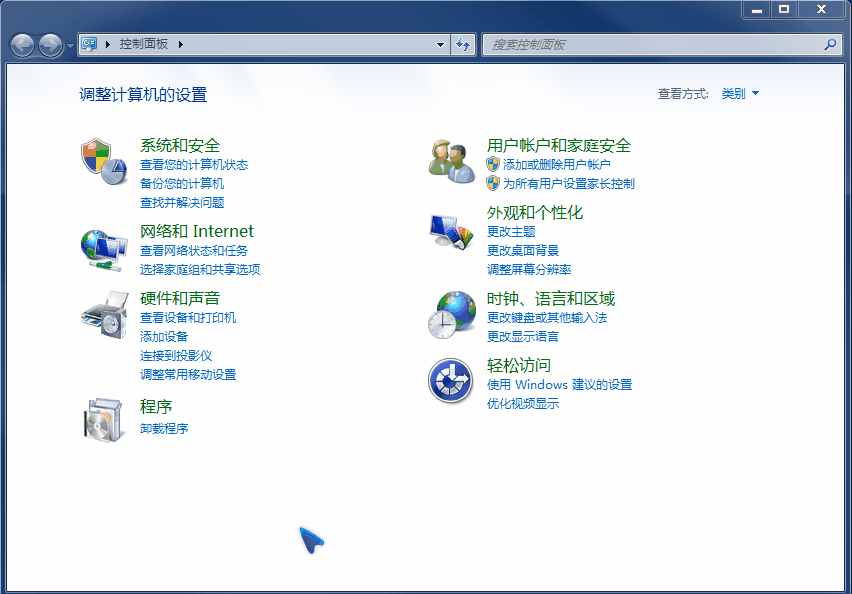Open 硬件和声音 category
This screenshot has width=852, height=594.
click(x=180, y=298)
